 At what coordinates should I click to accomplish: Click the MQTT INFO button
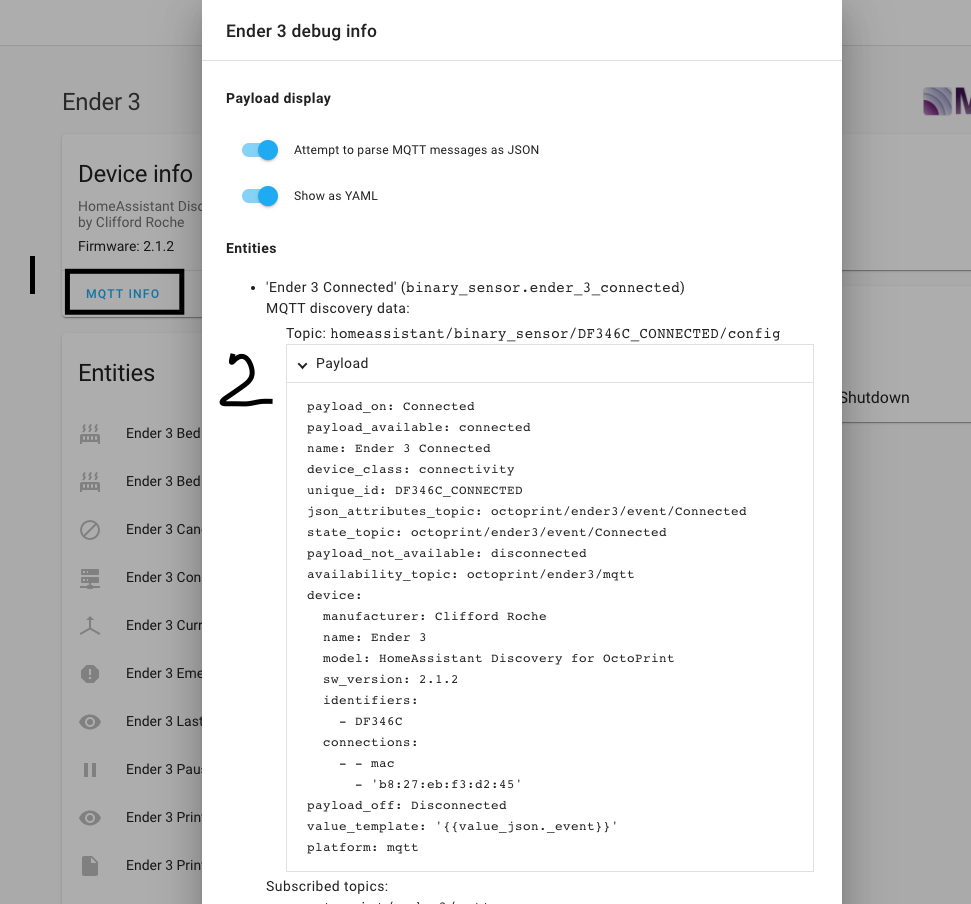[124, 293]
